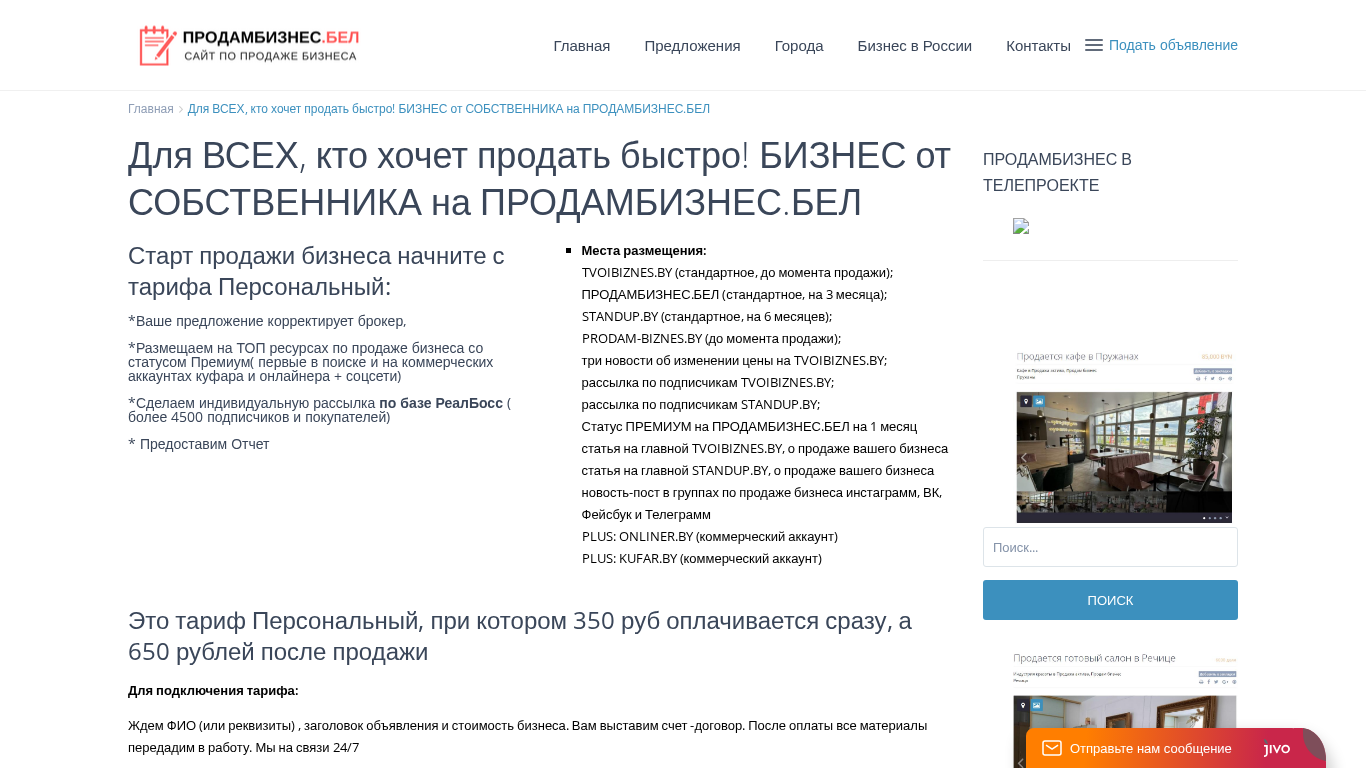
Task: Open the Отправьте нам сообщение chat widget
Action: pos(1176,748)
